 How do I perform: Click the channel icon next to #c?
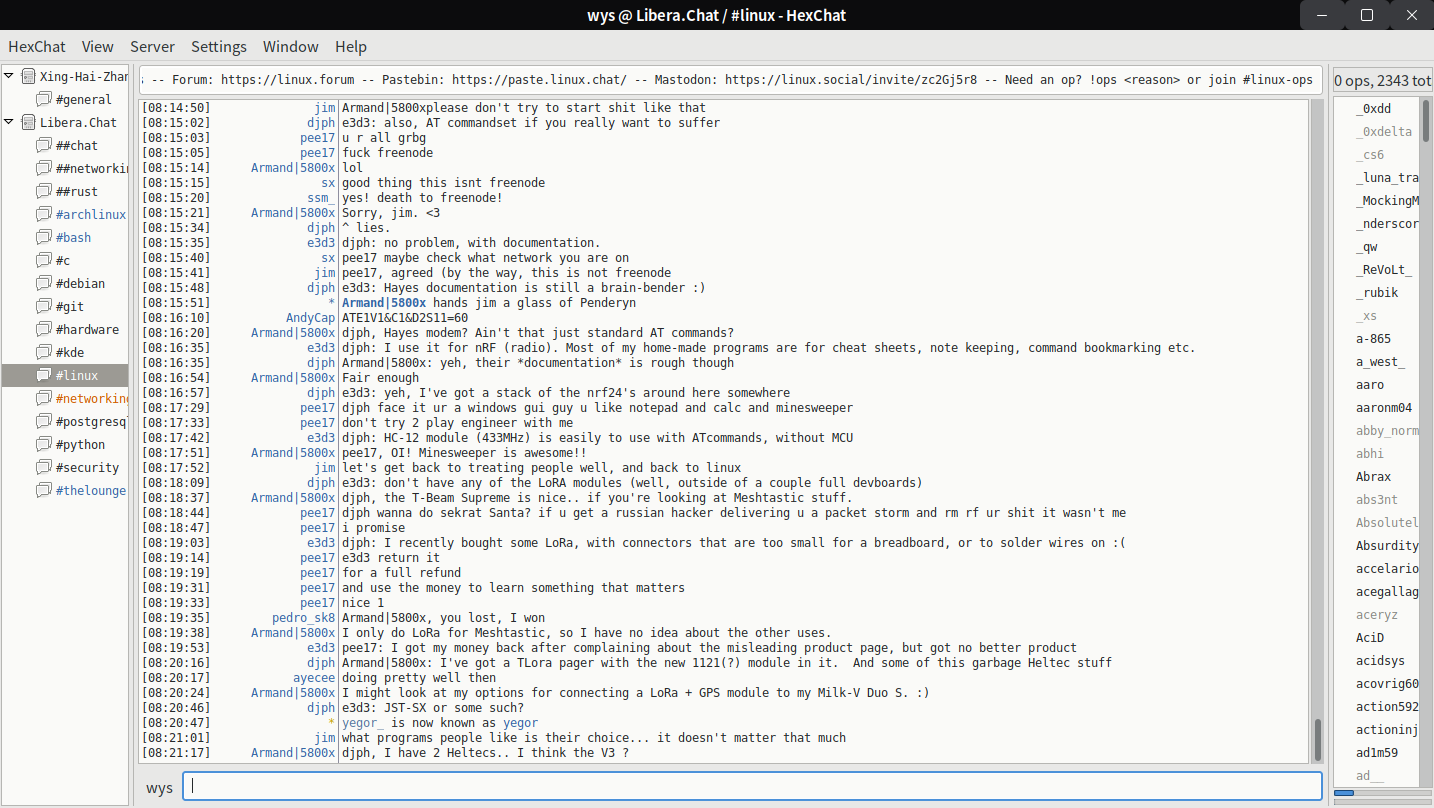pyautogui.click(x=43, y=260)
